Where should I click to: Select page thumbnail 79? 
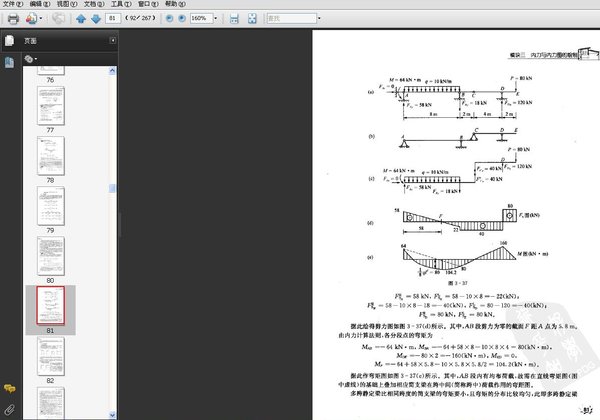(x=51, y=206)
